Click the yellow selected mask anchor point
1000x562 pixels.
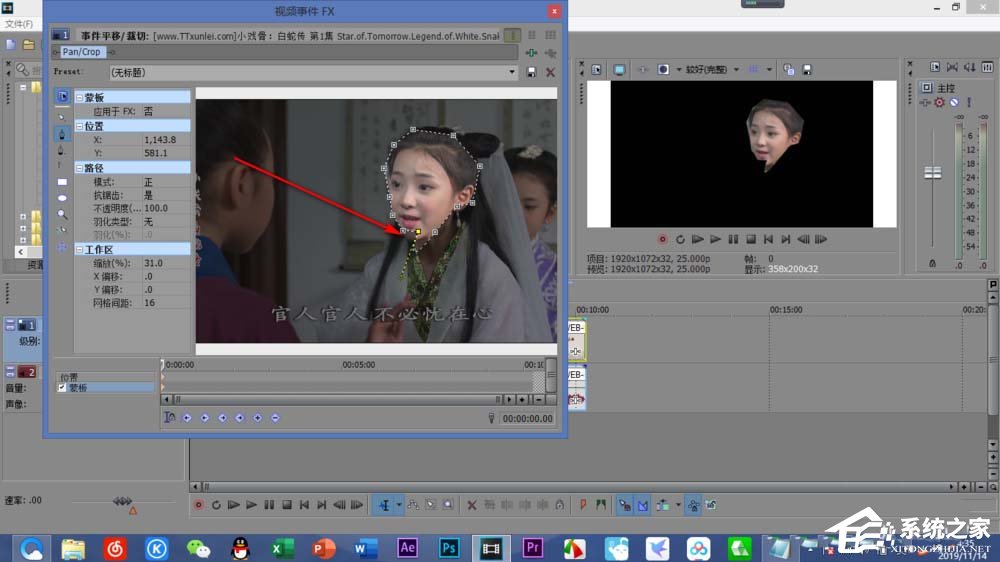click(x=418, y=232)
